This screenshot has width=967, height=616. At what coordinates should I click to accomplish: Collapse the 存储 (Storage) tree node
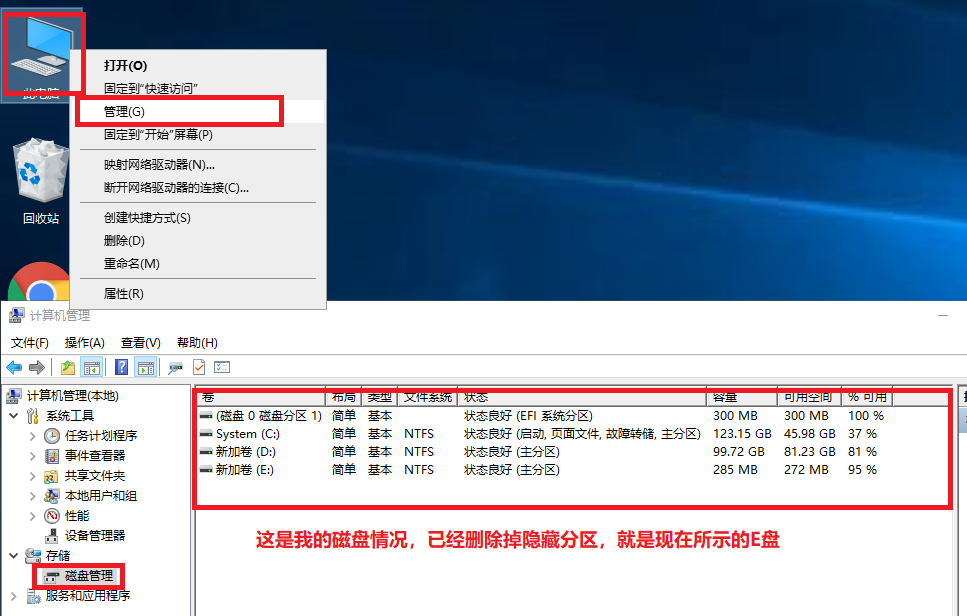click(12, 555)
